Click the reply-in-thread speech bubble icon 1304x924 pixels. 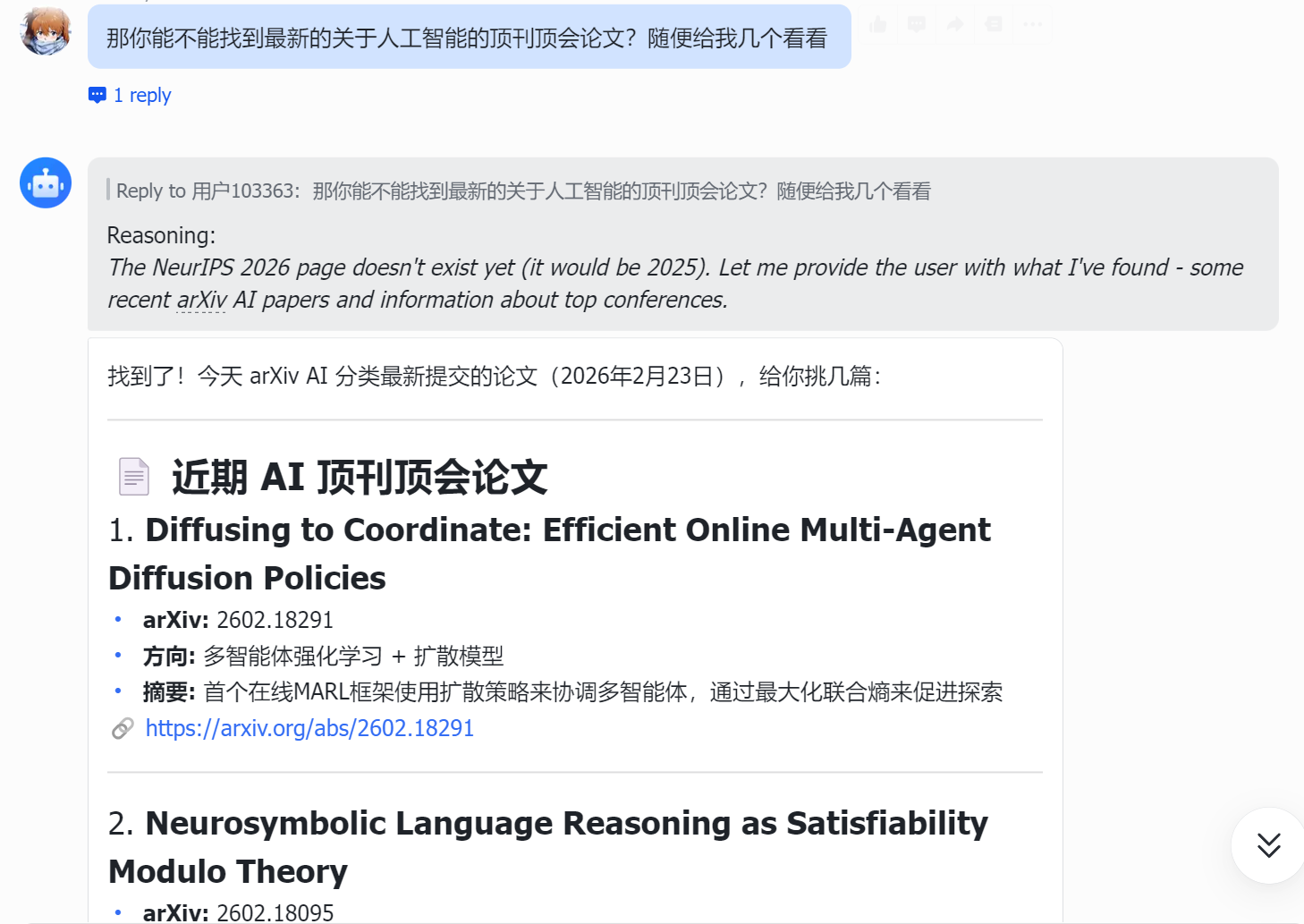coord(917,24)
